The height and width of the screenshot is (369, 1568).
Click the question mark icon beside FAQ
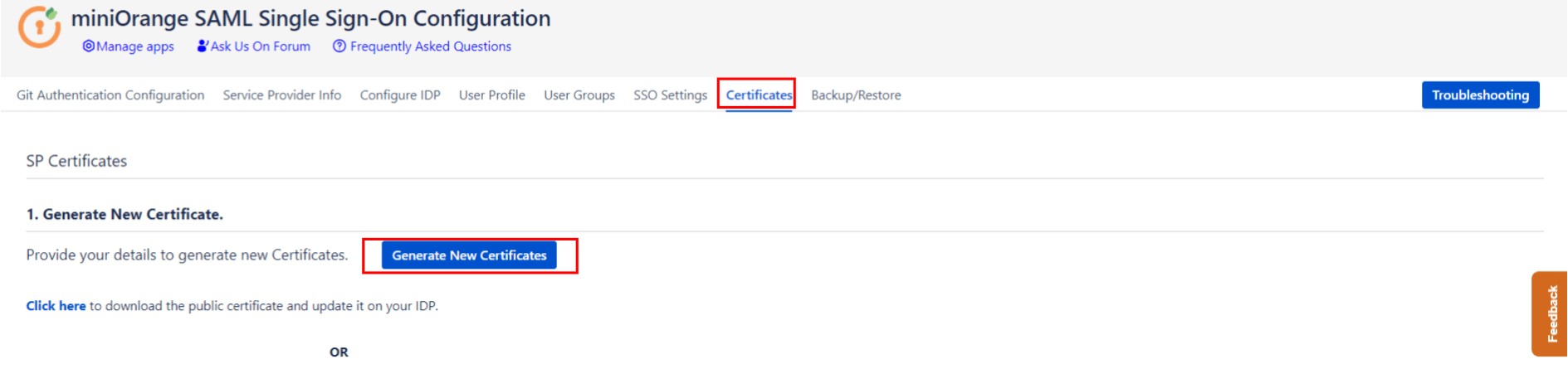339,46
